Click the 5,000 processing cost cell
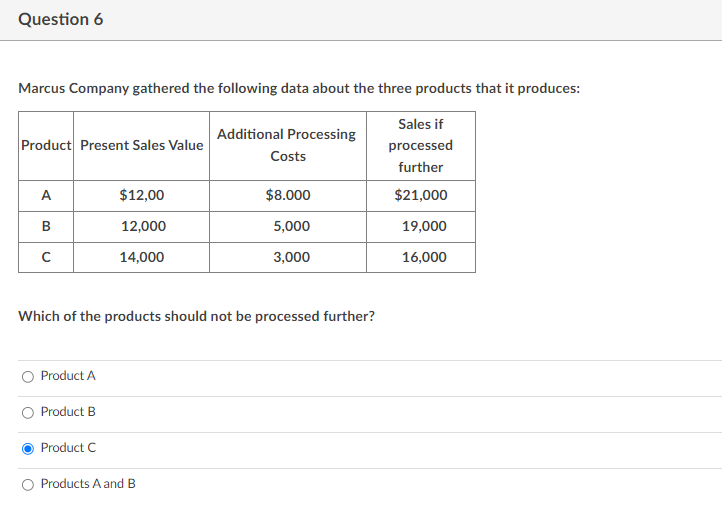The height and width of the screenshot is (511, 722). coord(291,226)
